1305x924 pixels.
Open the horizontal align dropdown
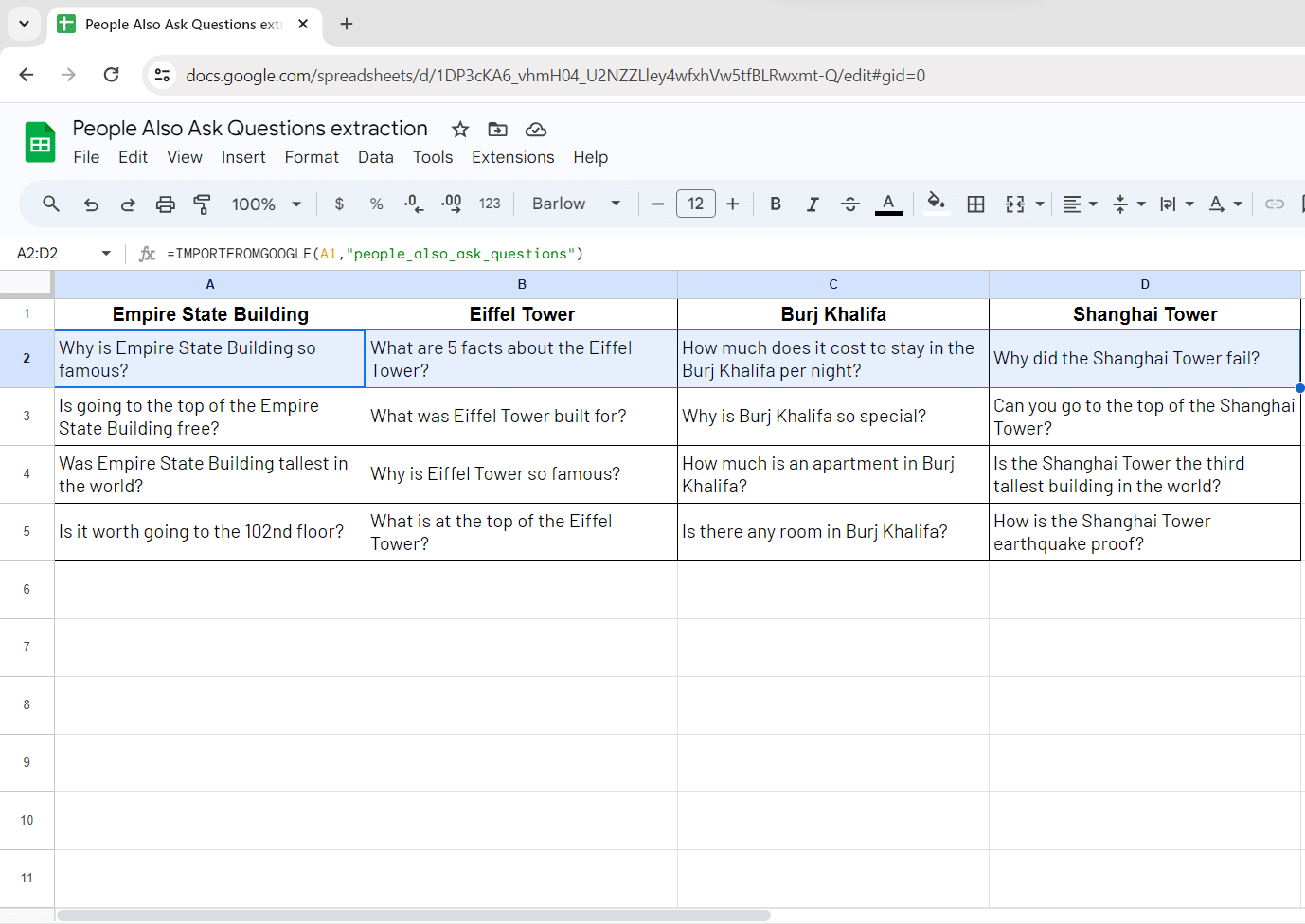[x=1079, y=204]
